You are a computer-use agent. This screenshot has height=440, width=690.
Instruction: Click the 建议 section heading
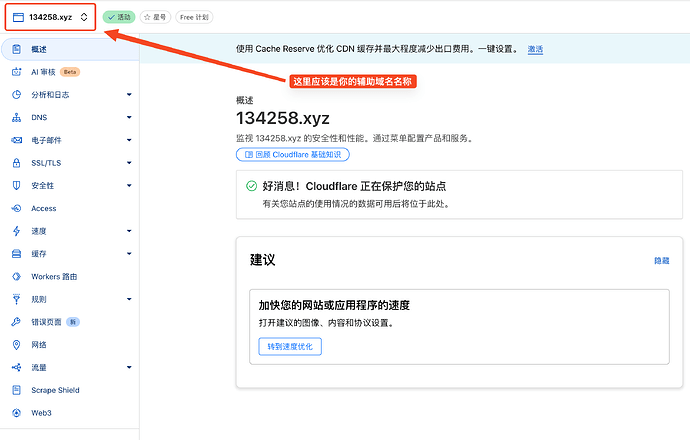pos(263,260)
